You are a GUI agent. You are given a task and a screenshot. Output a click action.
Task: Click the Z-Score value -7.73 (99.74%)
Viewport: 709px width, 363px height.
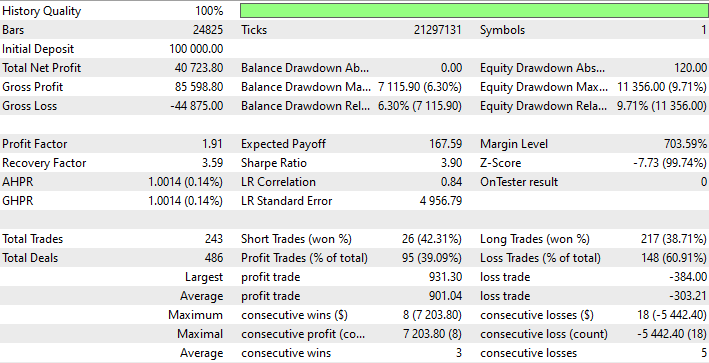pyautogui.click(x=670, y=163)
